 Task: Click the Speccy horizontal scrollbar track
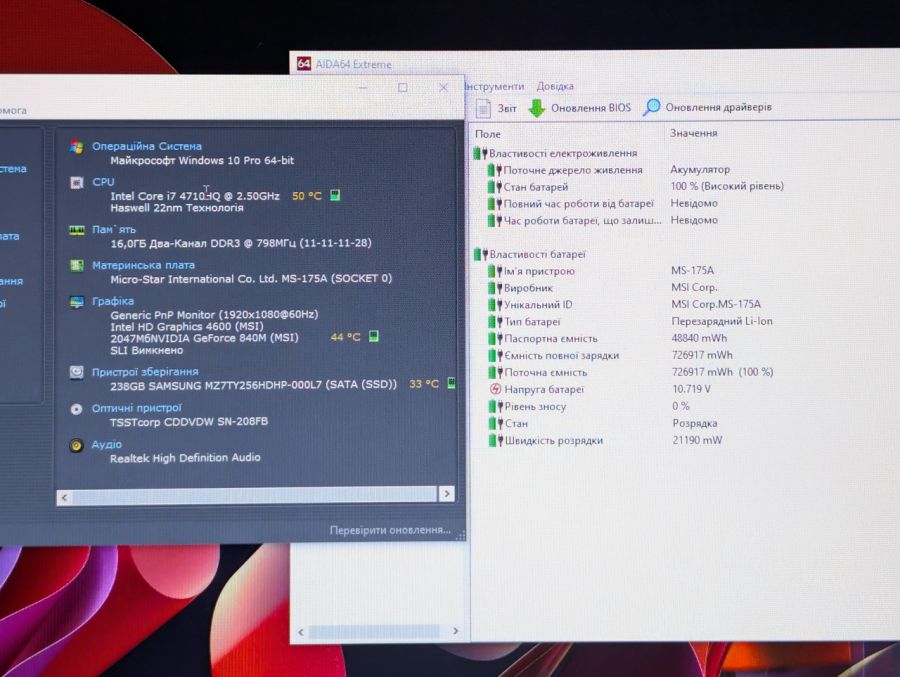tap(255, 496)
